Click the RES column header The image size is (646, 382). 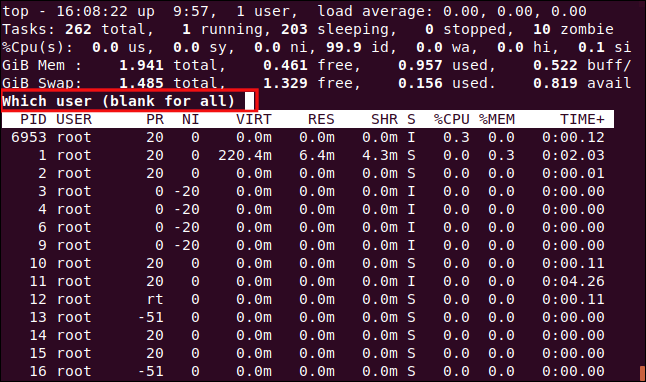click(321, 119)
